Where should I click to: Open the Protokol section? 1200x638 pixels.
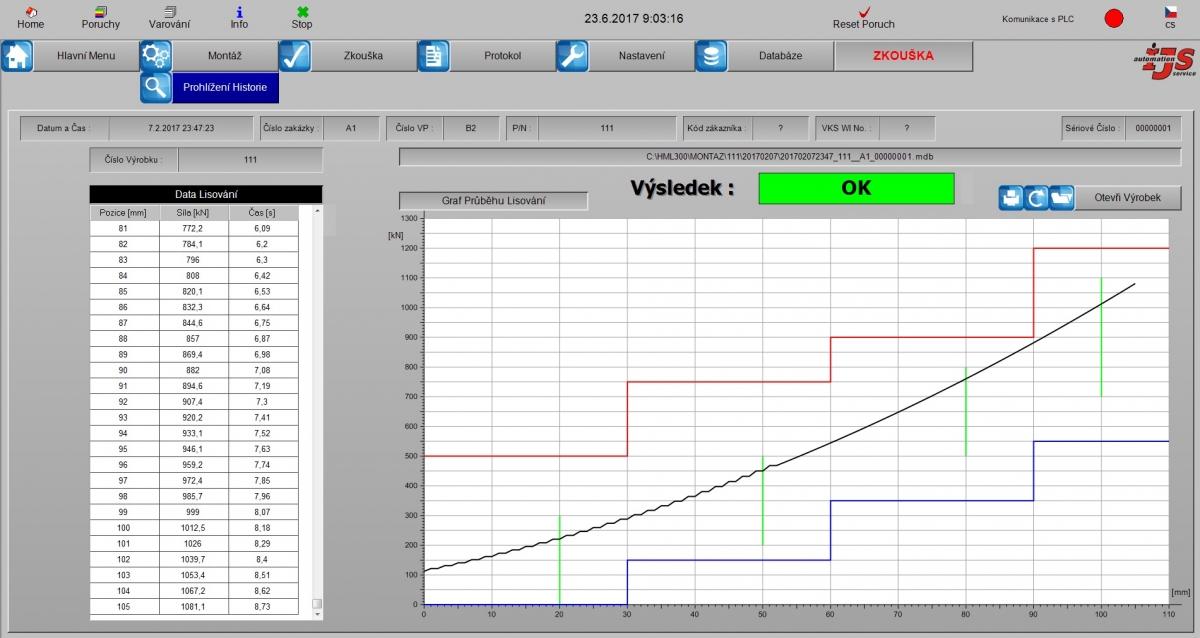pos(502,56)
